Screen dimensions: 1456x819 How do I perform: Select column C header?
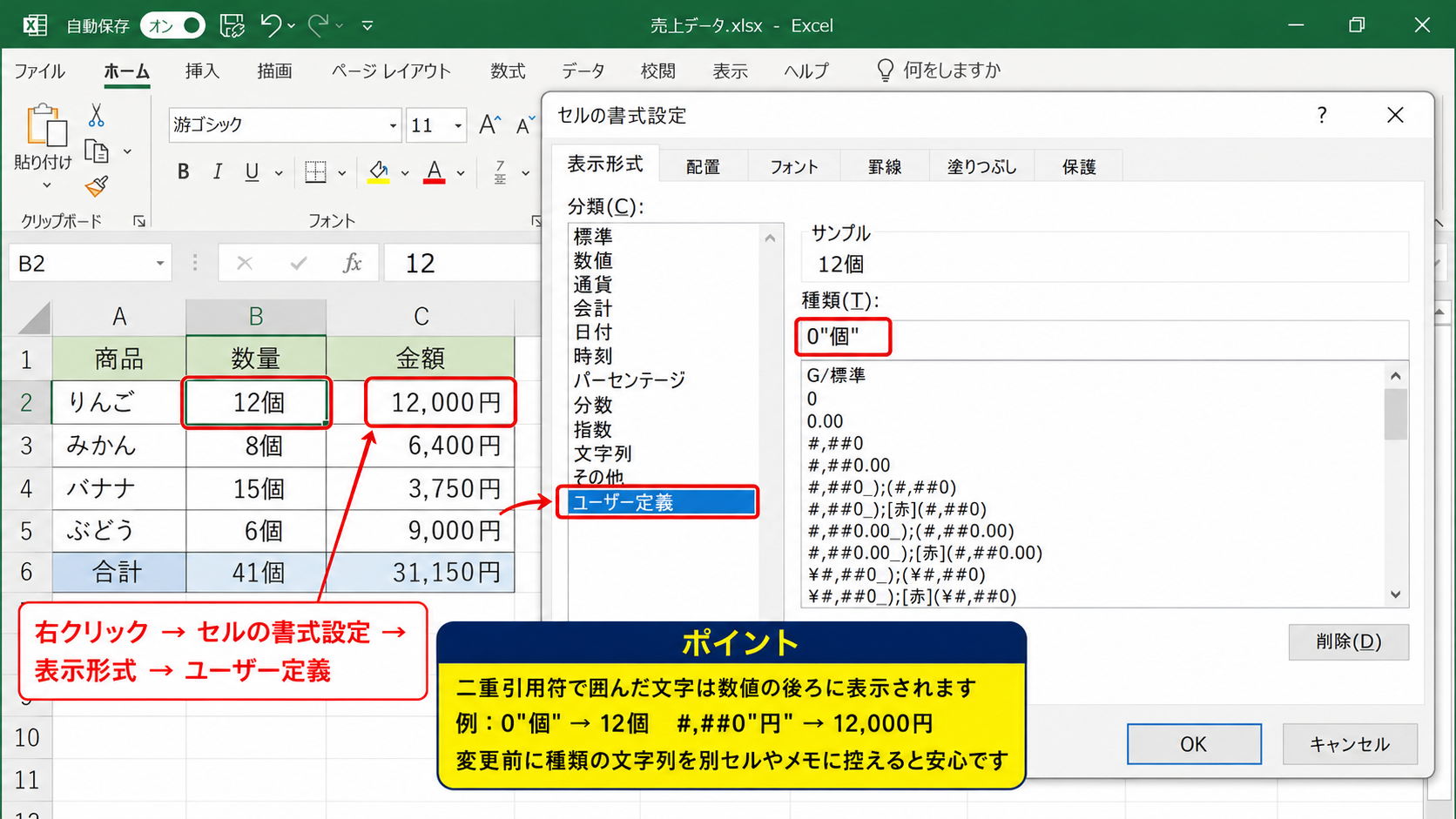[421, 317]
